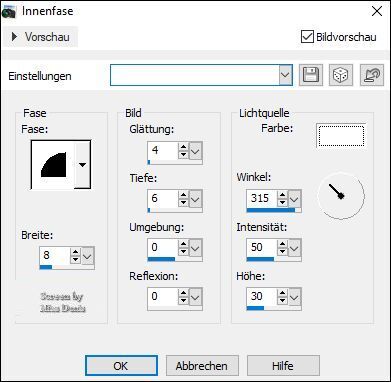Click the randomize parameters dice icon
The image size is (391, 382).
coord(341,75)
